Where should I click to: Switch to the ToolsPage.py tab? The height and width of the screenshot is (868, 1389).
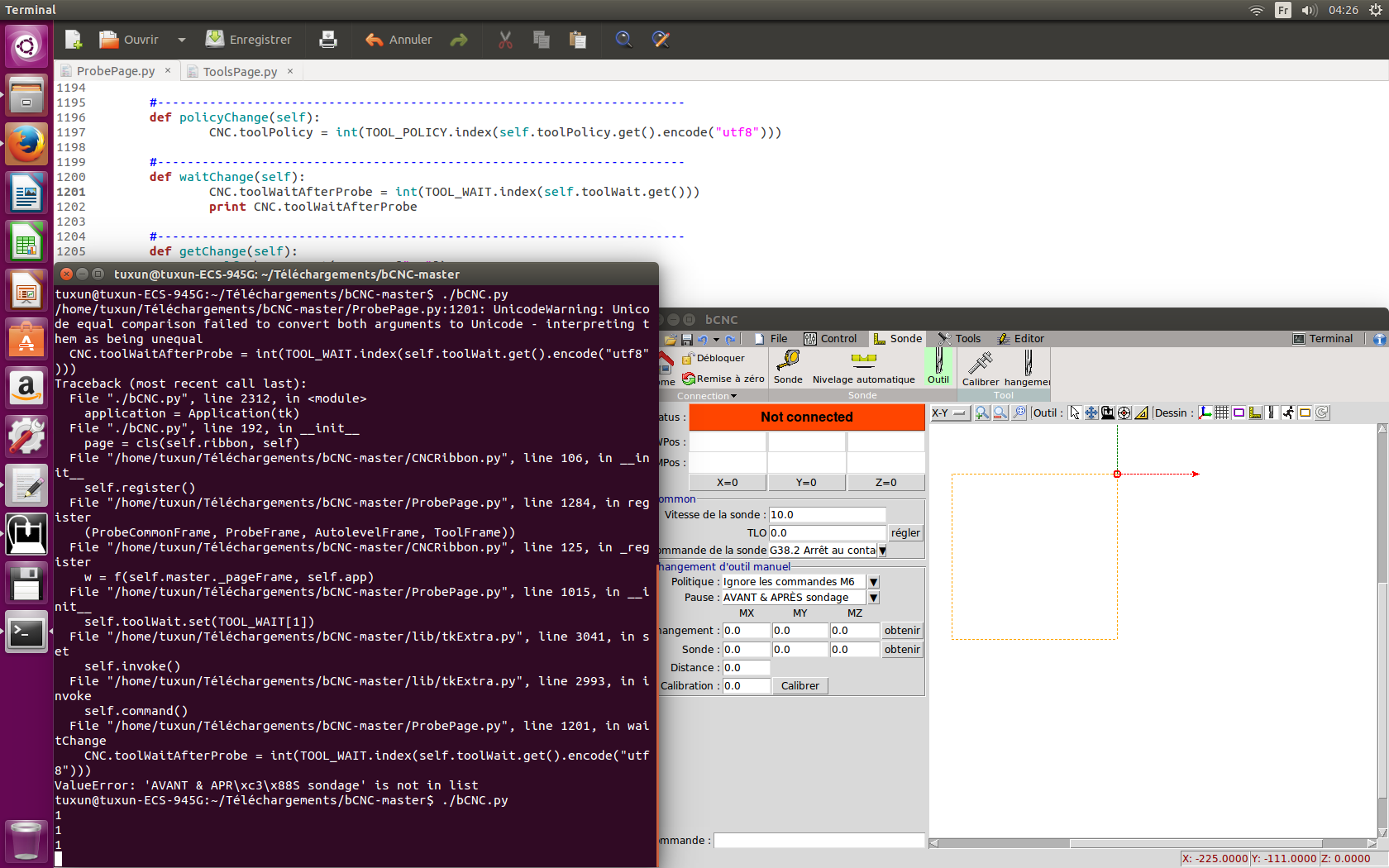point(240,72)
